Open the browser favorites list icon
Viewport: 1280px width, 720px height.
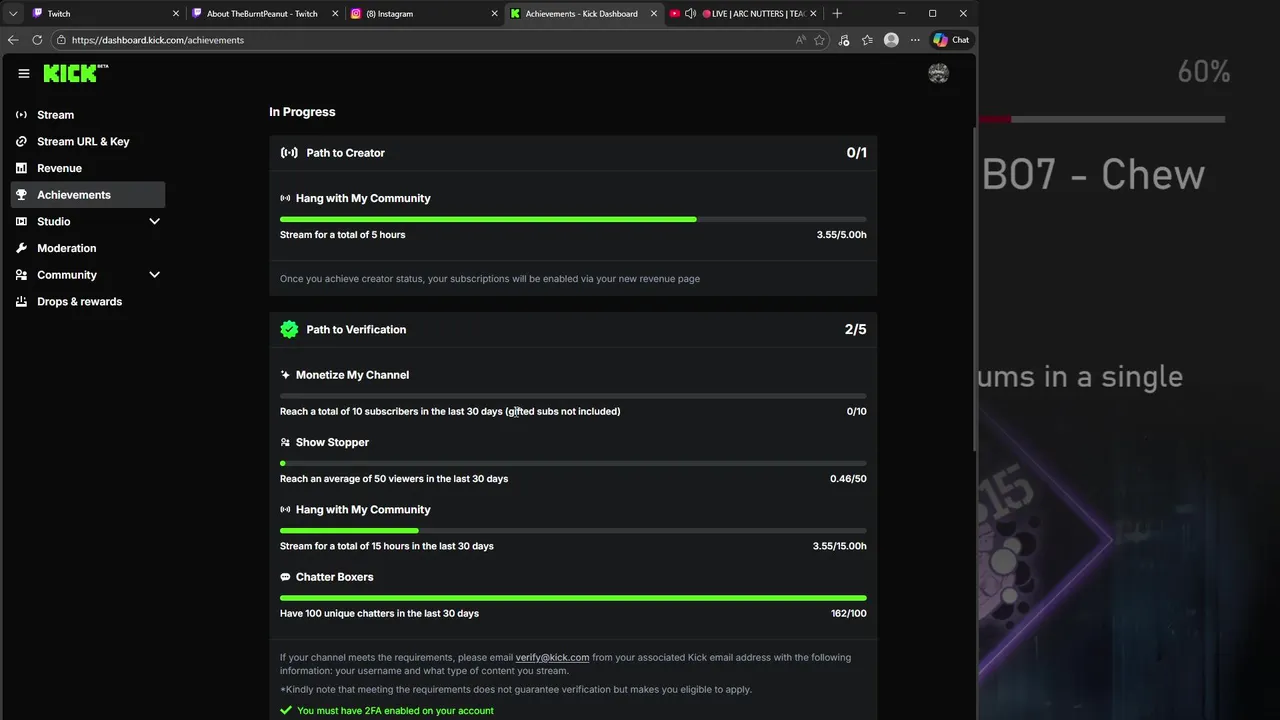click(867, 40)
